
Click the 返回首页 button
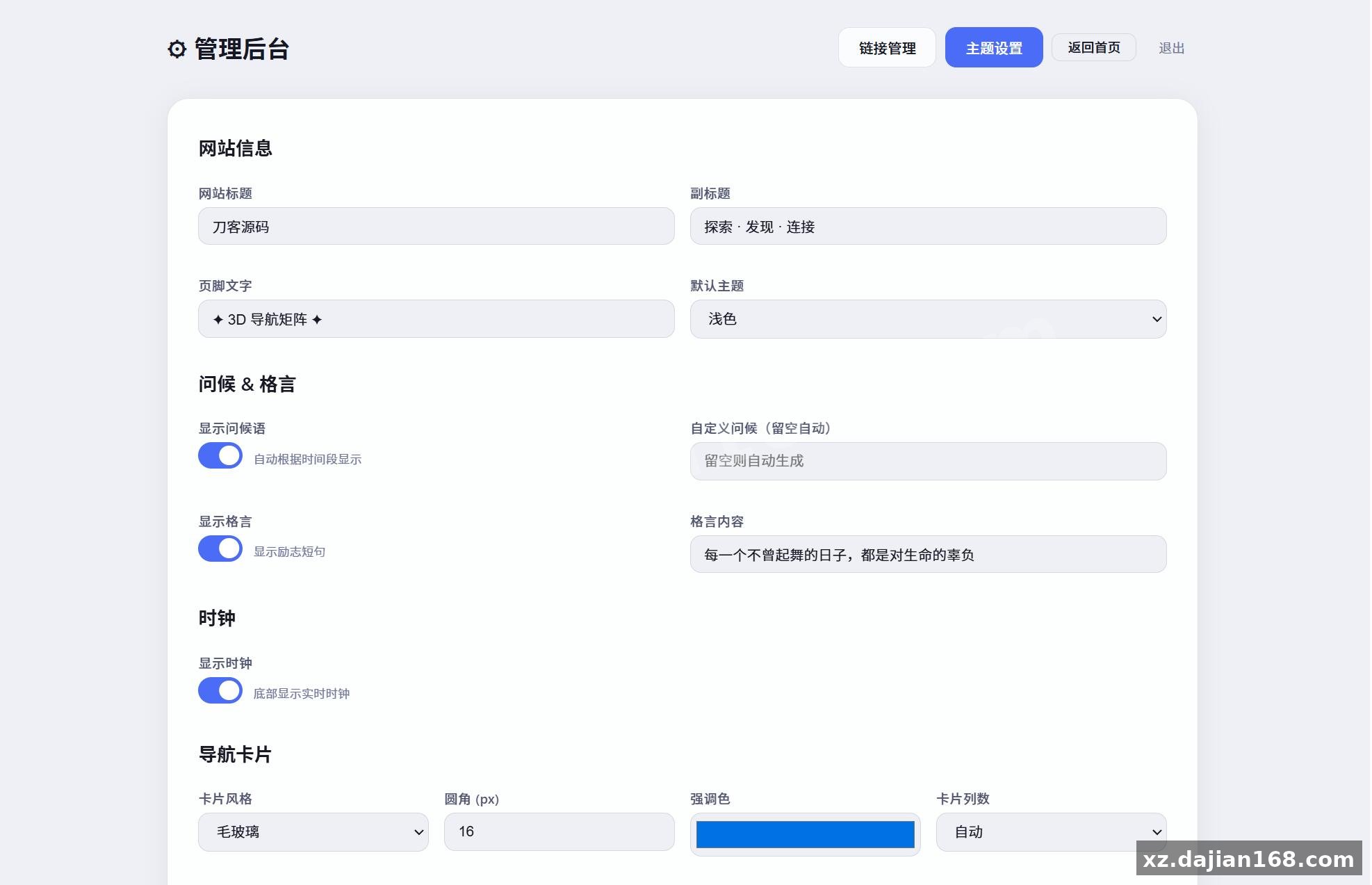tap(1093, 47)
